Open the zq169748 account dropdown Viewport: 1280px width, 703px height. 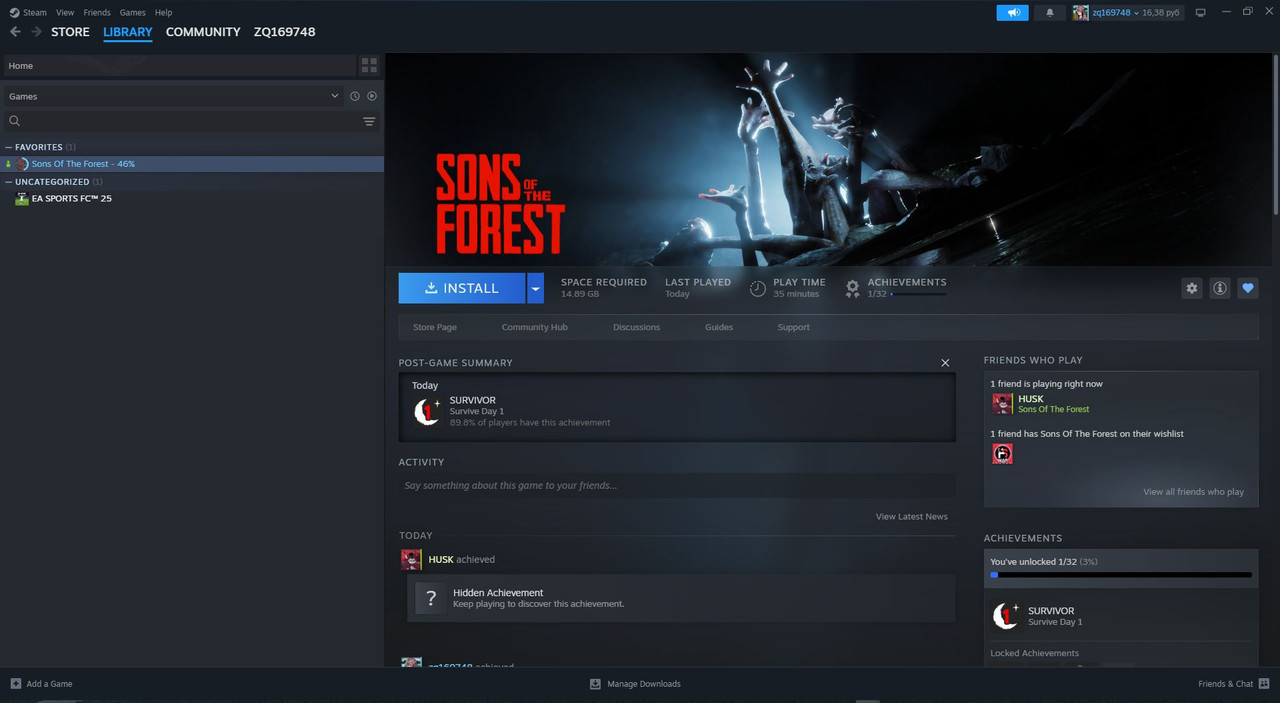[1136, 12]
